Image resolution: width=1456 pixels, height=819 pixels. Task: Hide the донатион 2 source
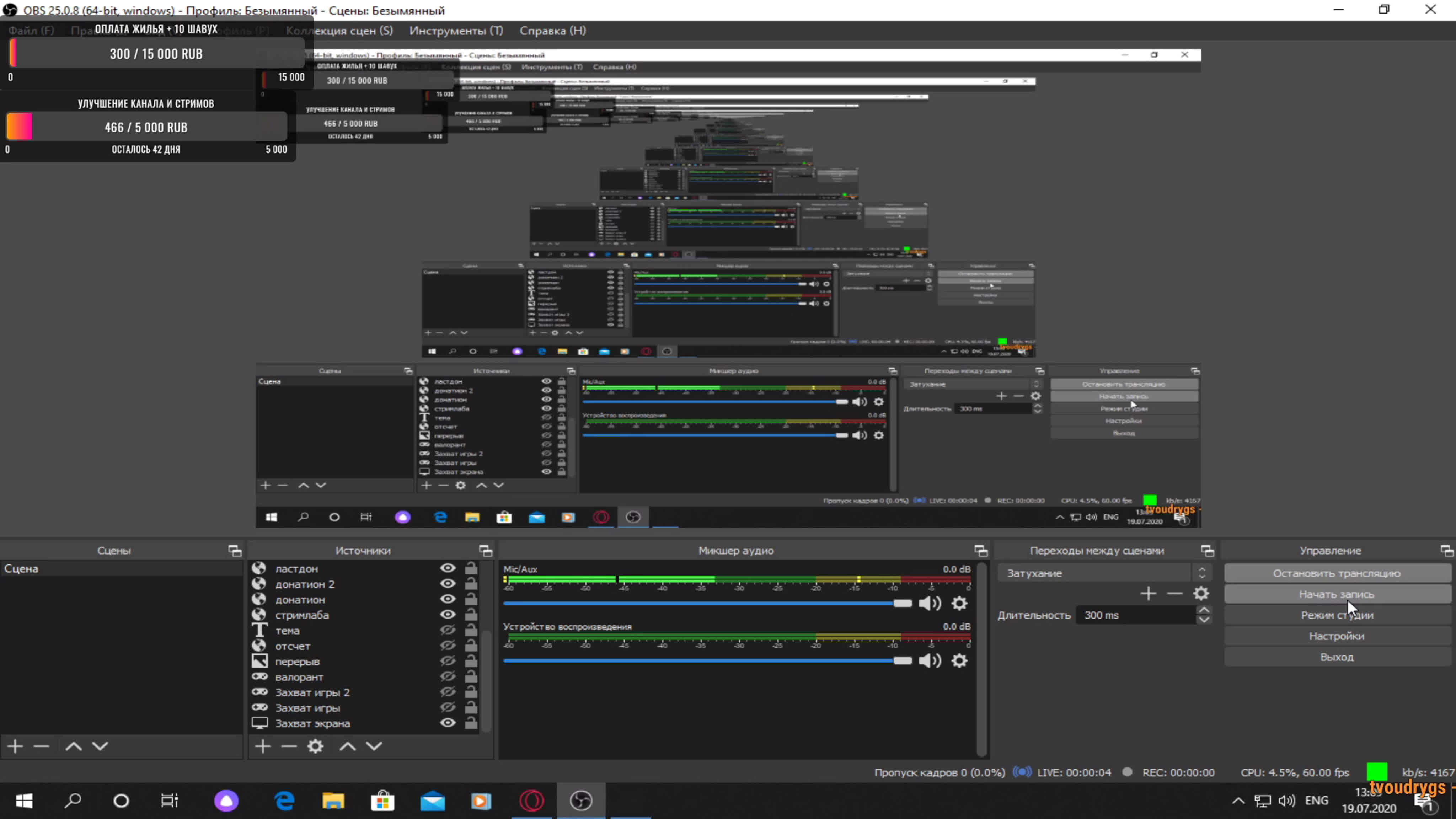click(448, 583)
